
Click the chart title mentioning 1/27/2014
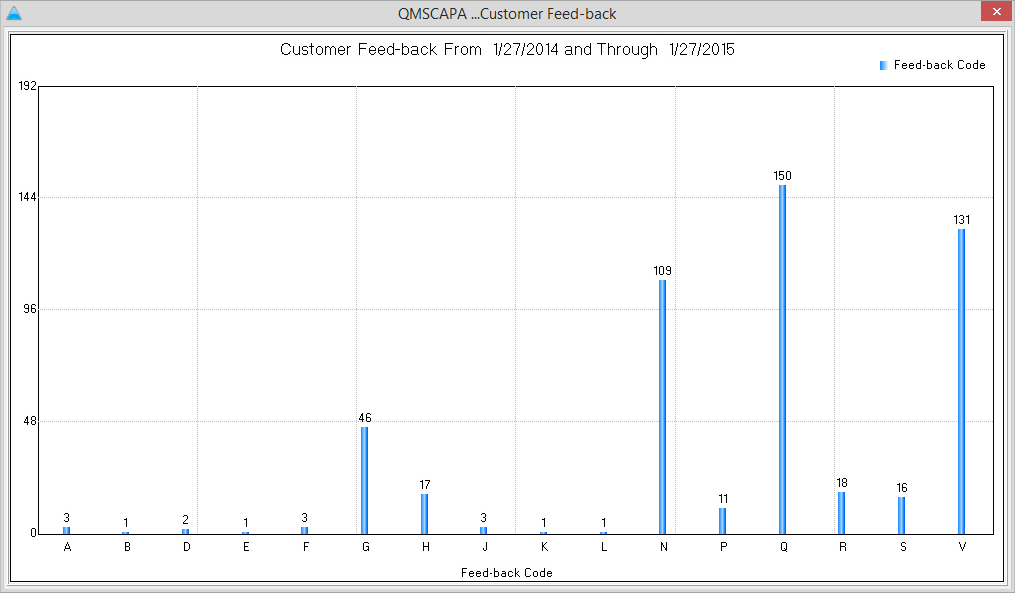(507, 48)
